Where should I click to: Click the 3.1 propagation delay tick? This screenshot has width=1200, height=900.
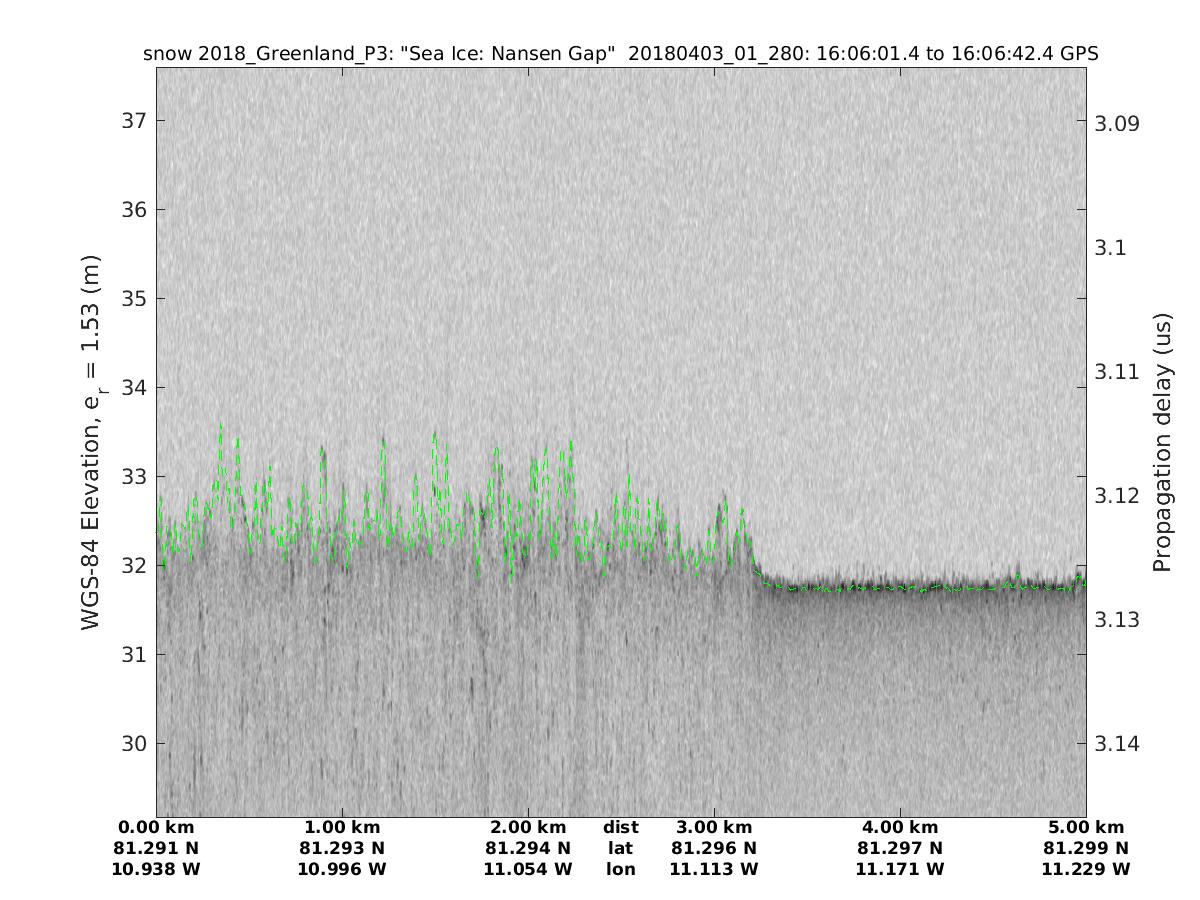pyautogui.click(x=1112, y=248)
